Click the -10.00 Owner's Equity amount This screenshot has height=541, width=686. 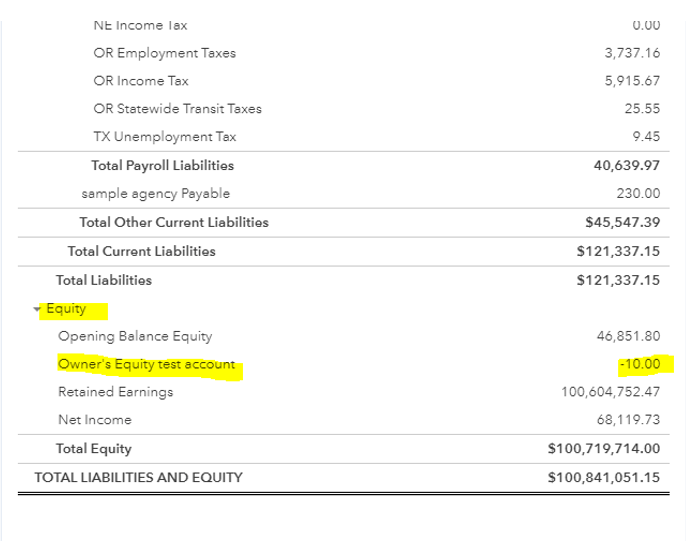point(640,364)
